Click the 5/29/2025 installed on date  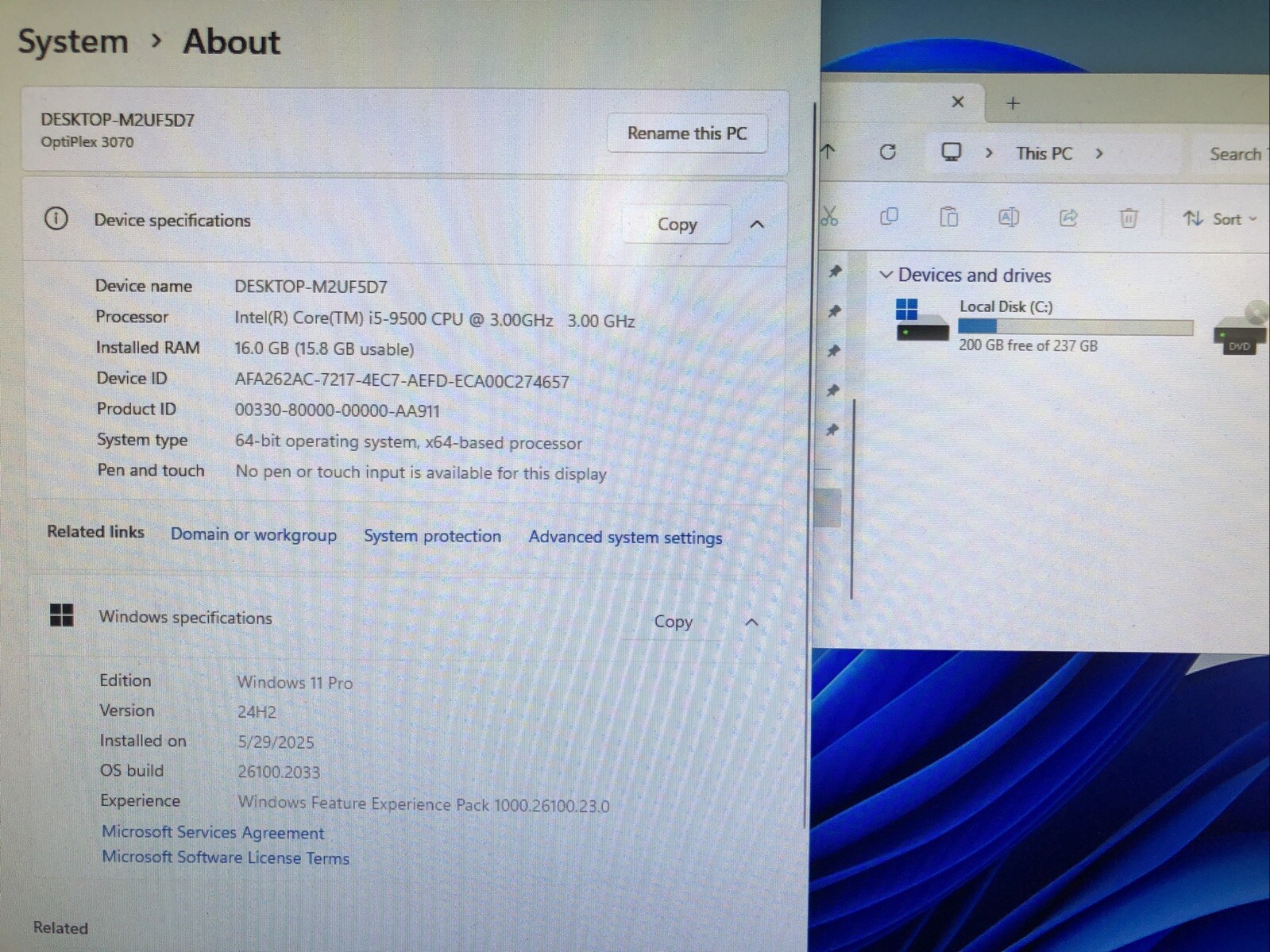click(276, 742)
